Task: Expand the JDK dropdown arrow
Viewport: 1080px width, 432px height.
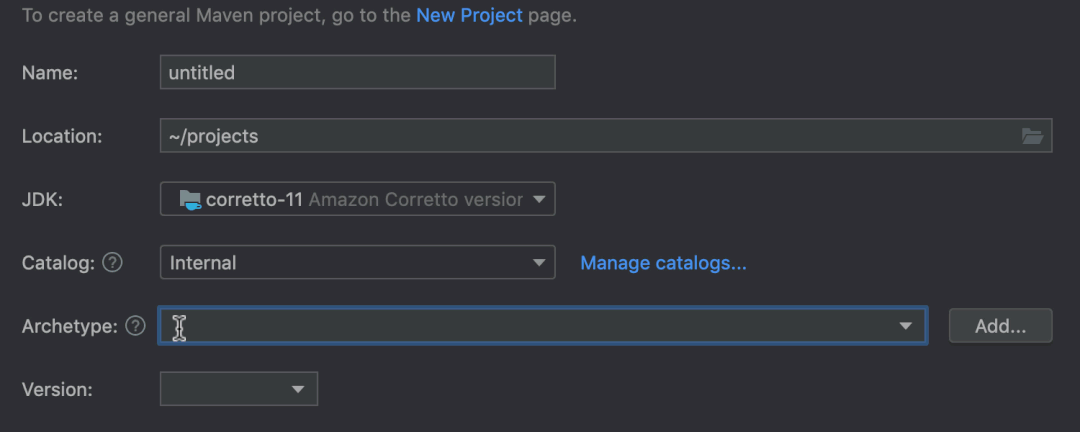Action: pos(539,199)
